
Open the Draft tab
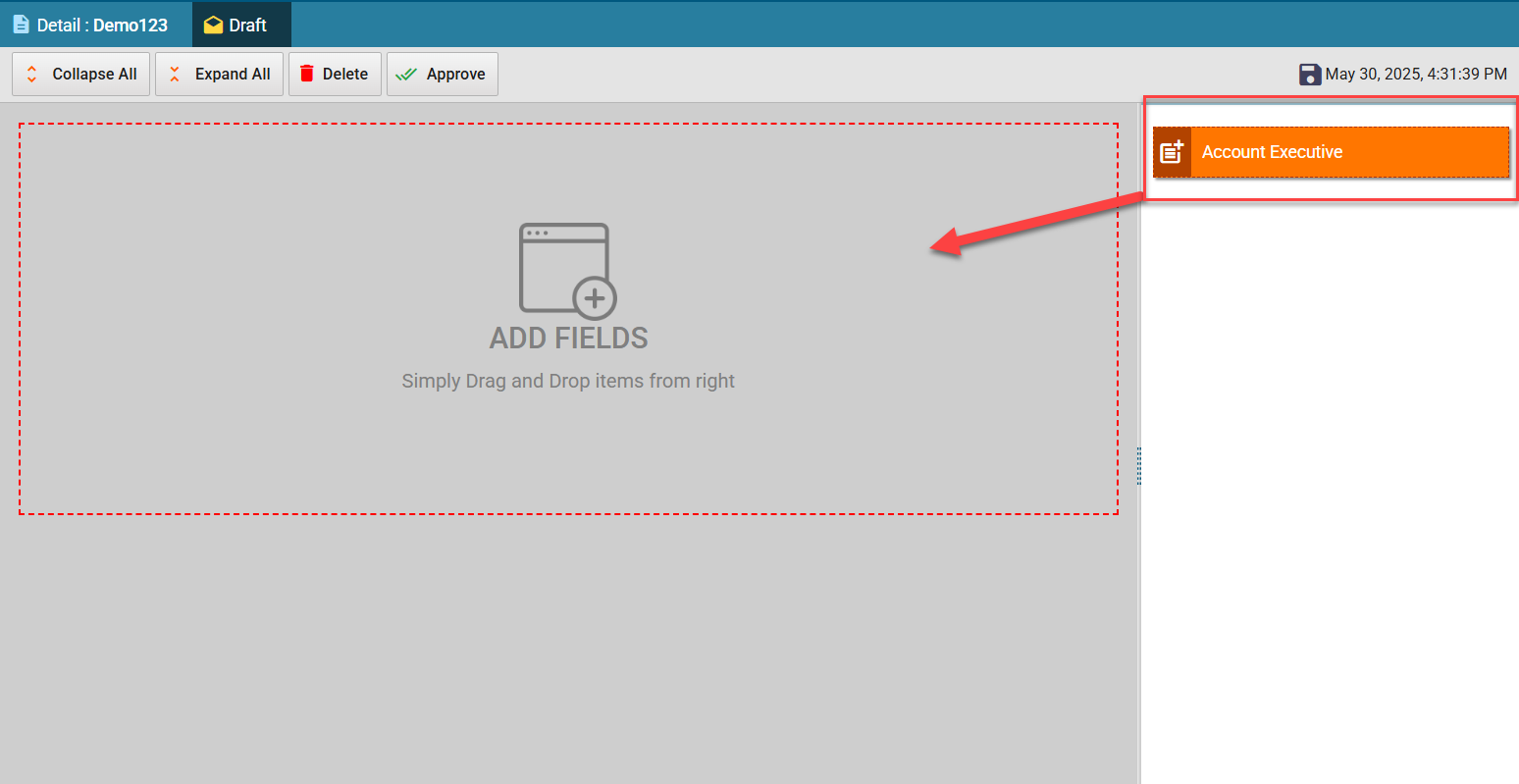click(247, 25)
